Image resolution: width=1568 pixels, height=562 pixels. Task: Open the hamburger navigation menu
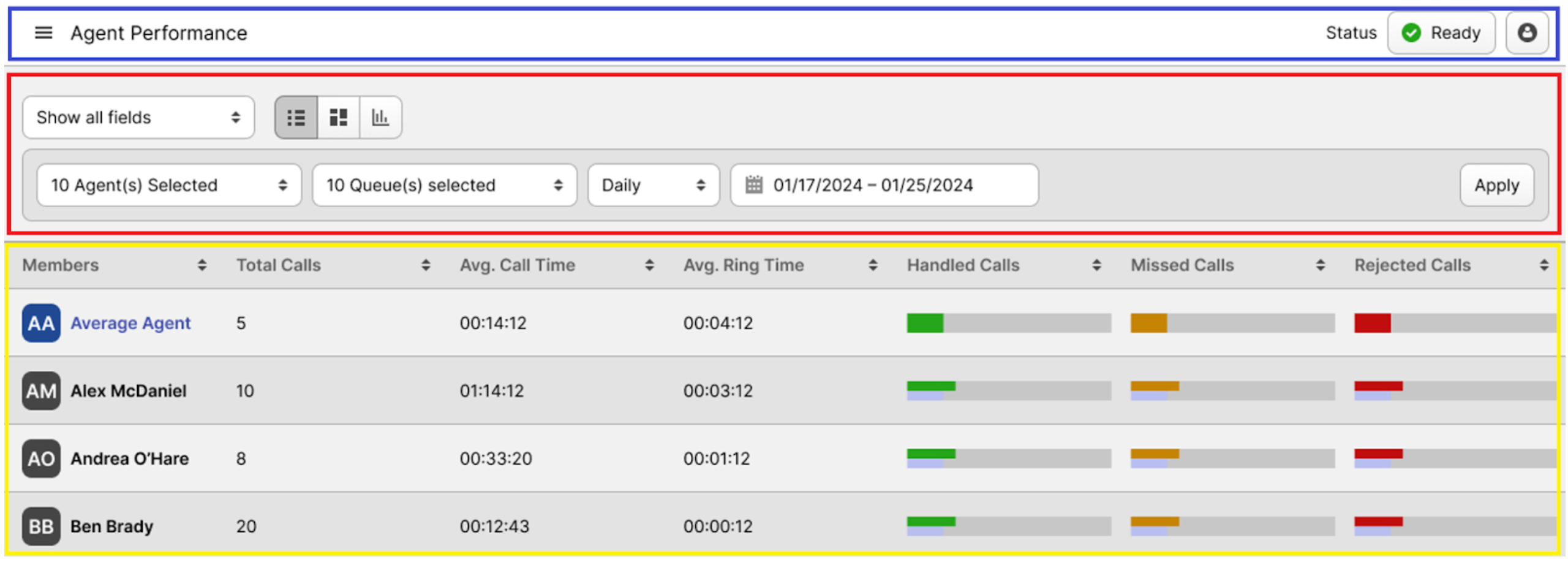pos(43,32)
